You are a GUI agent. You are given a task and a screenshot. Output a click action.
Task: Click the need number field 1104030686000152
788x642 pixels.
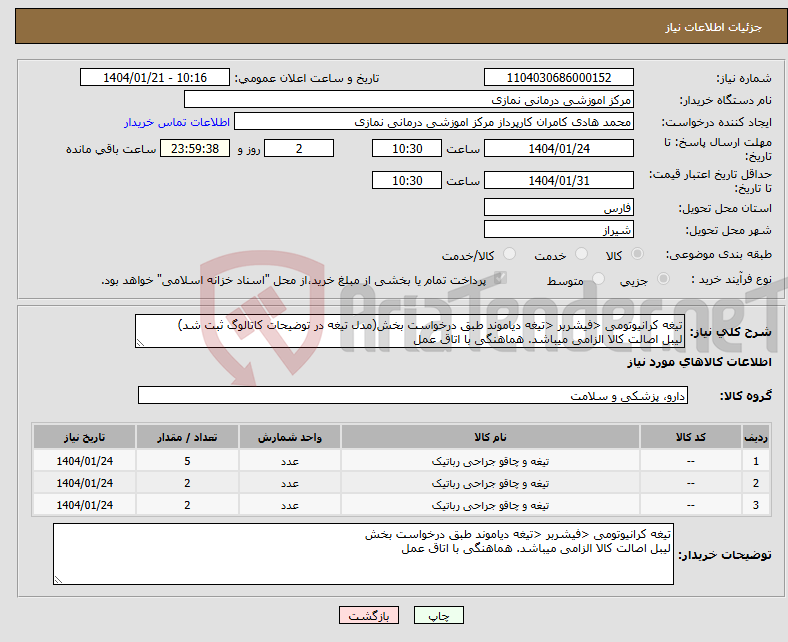click(x=558, y=77)
